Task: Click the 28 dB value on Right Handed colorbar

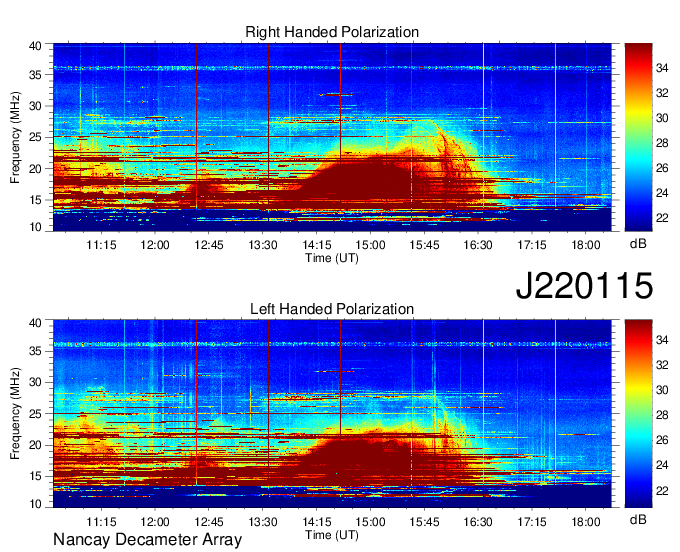Action: pos(662,143)
